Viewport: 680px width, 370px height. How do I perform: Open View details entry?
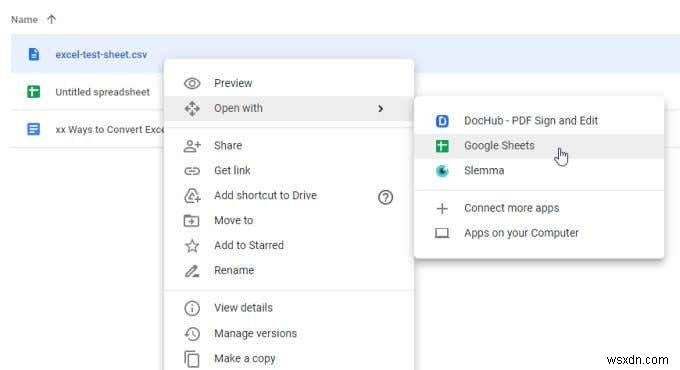pyautogui.click(x=289, y=308)
